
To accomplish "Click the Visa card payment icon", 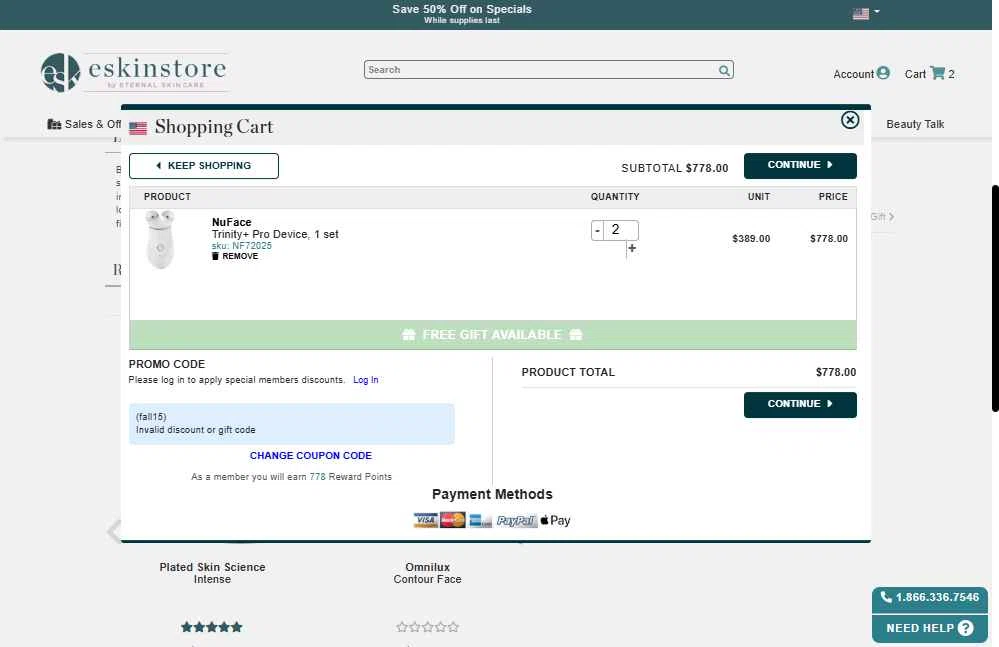I will click(426, 520).
